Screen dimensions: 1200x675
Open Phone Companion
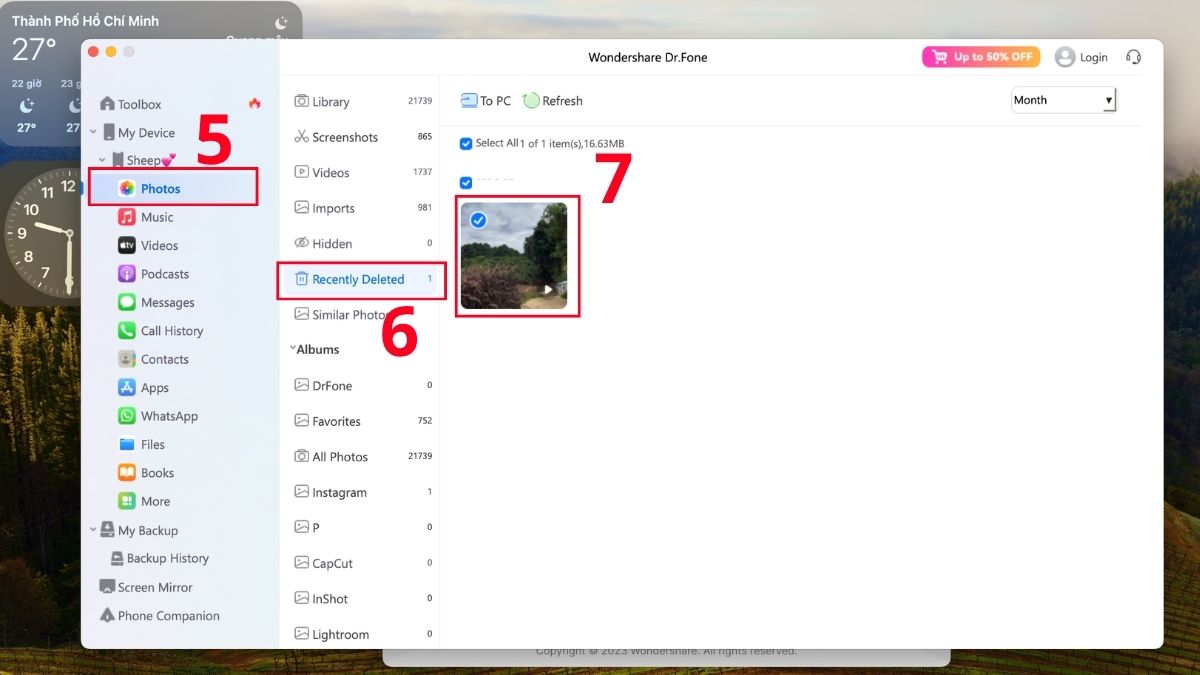point(159,616)
